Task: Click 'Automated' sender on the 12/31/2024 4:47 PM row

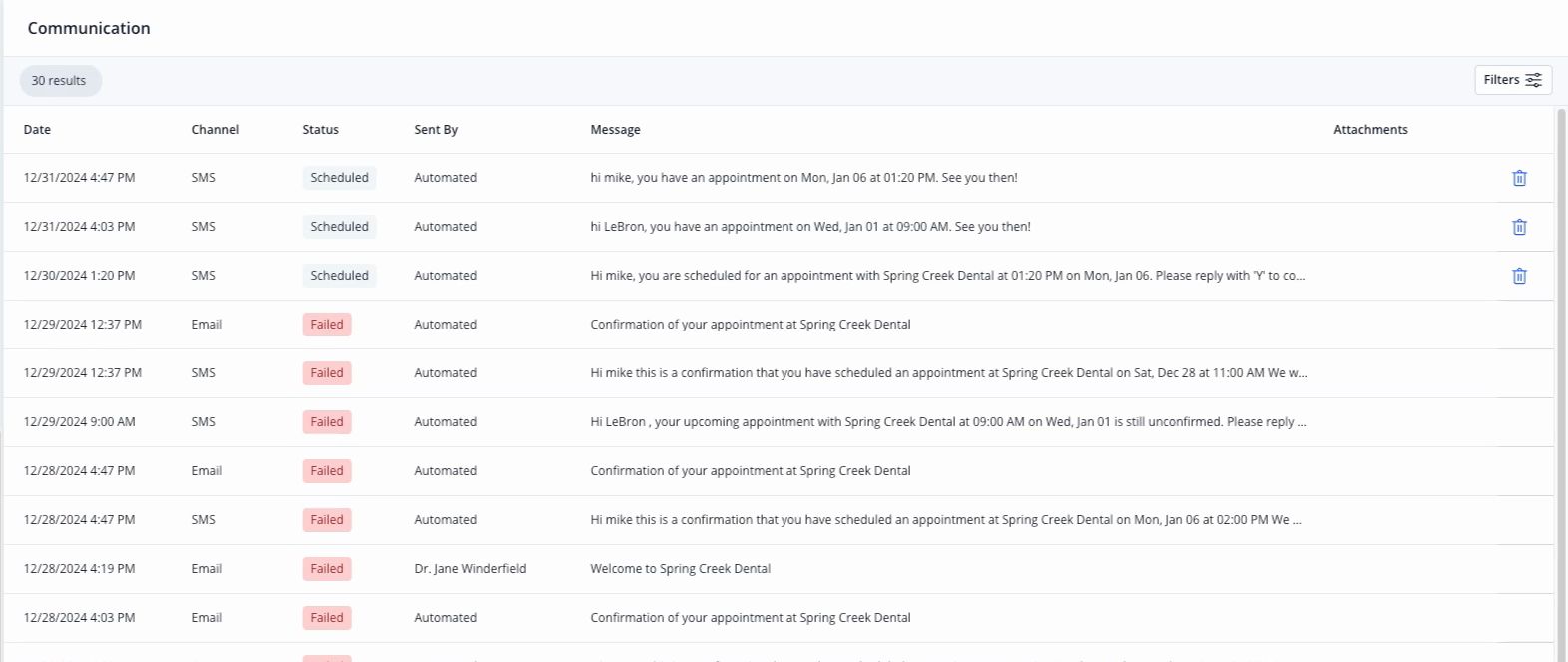Action: [x=446, y=178]
